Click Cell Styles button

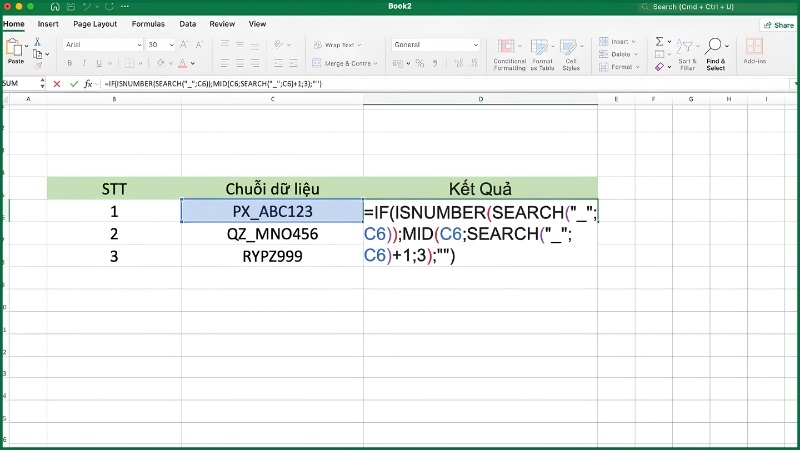571,55
